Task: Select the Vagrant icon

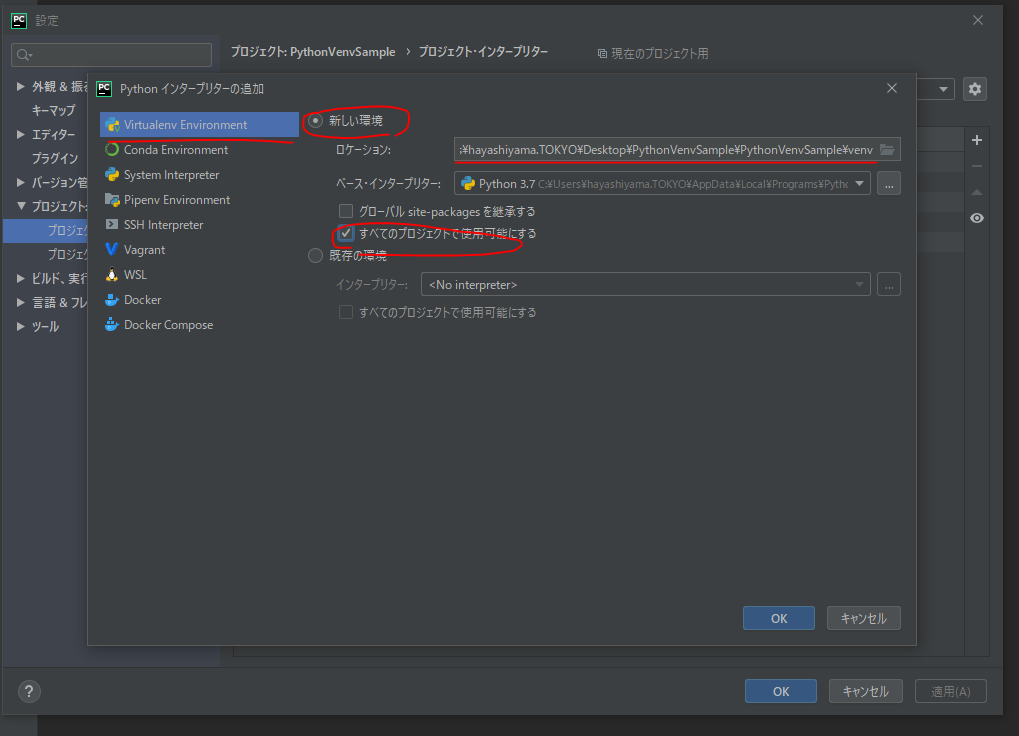Action: pos(112,249)
